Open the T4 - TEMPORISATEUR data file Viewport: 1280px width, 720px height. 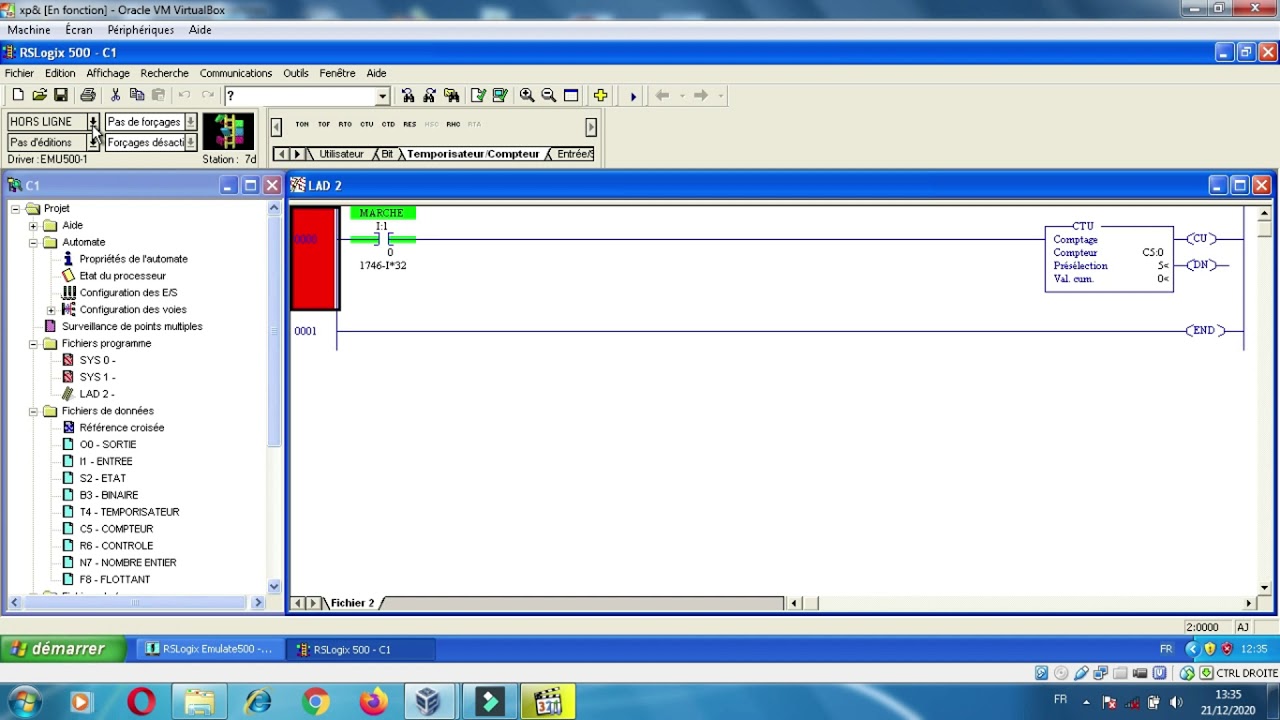[x=129, y=512]
